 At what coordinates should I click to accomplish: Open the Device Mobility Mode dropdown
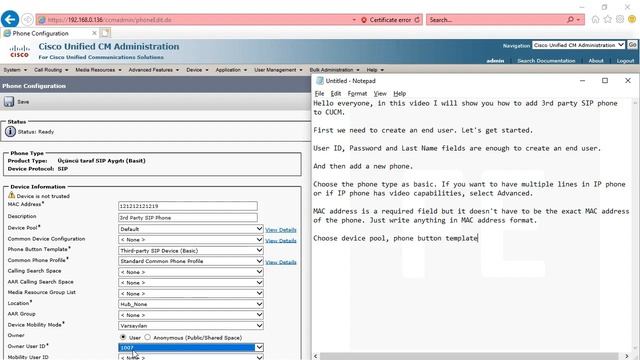tap(191, 326)
